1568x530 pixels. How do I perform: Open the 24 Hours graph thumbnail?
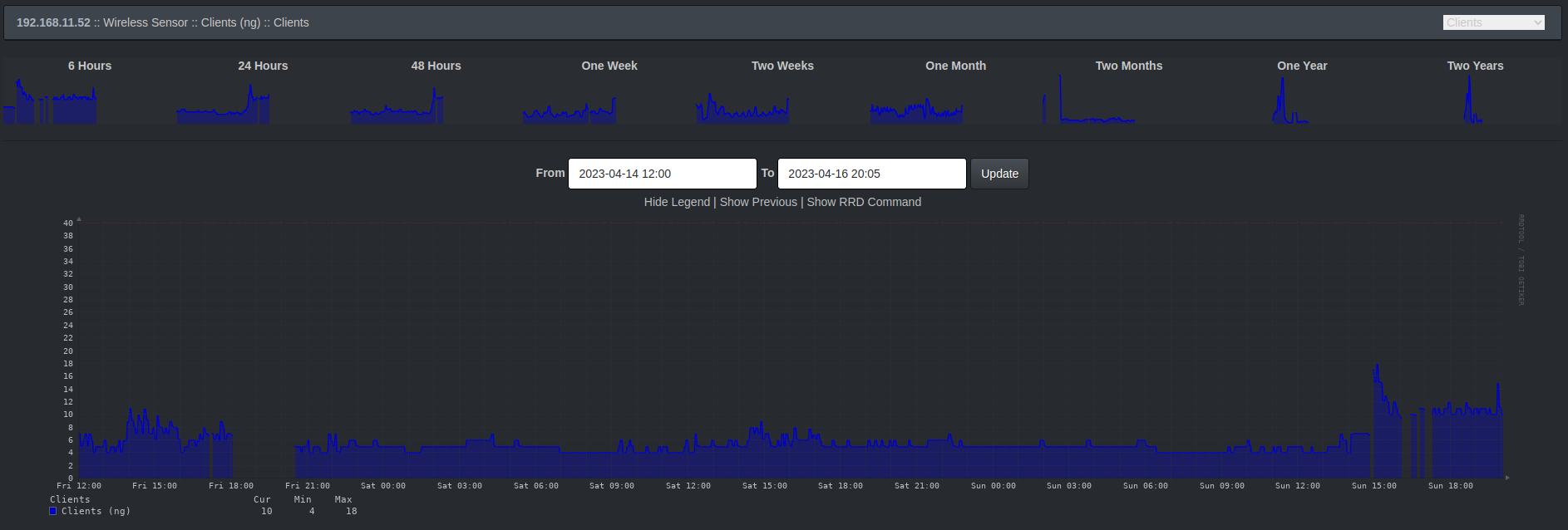(224, 103)
